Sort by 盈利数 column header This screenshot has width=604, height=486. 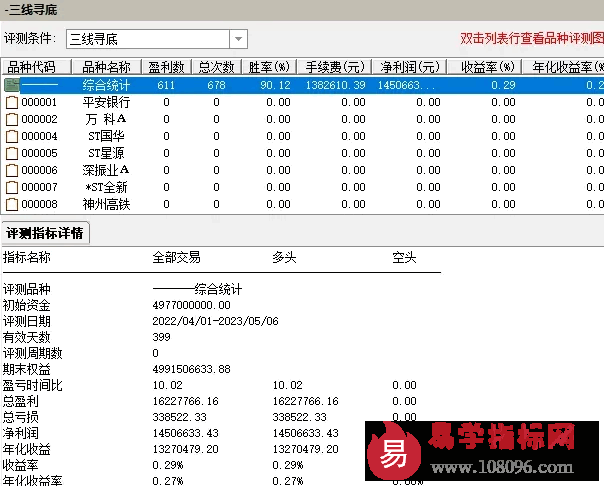click(166, 67)
